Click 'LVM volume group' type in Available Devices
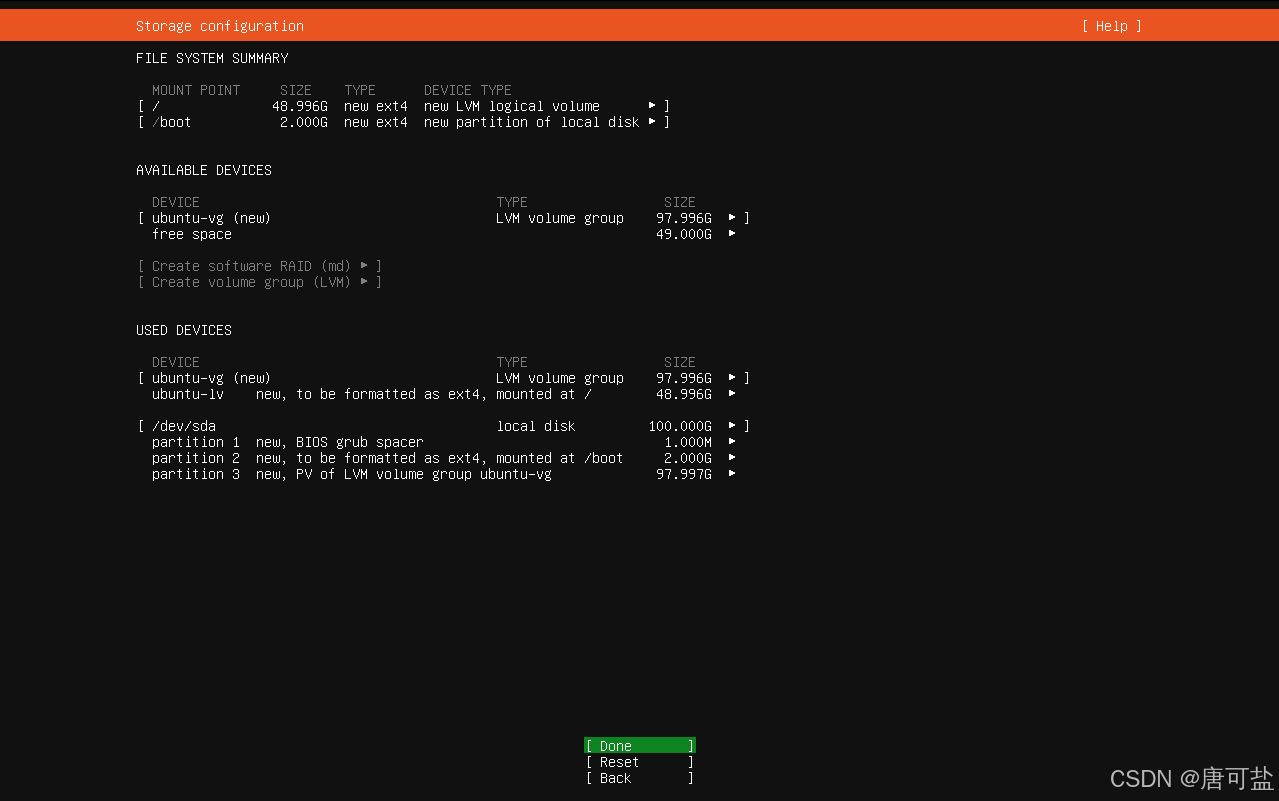This screenshot has width=1279, height=801. (x=560, y=218)
